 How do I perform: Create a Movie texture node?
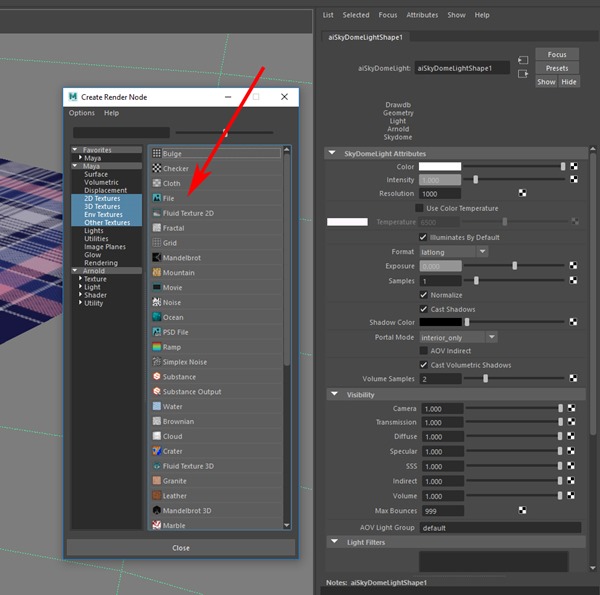pos(216,288)
